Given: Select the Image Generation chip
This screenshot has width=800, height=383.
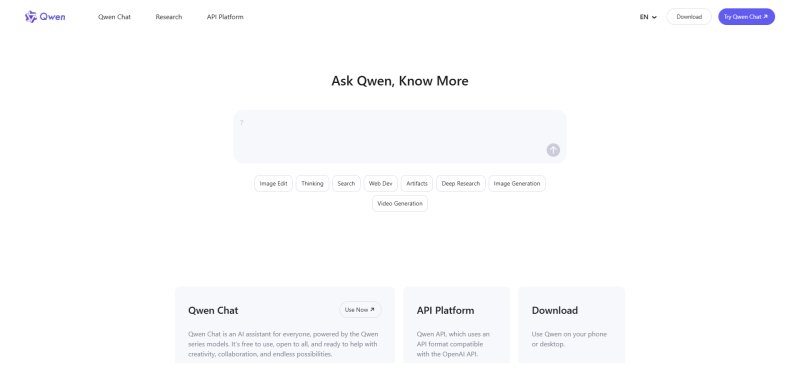Looking at the screenshot, I should point(517,184).
